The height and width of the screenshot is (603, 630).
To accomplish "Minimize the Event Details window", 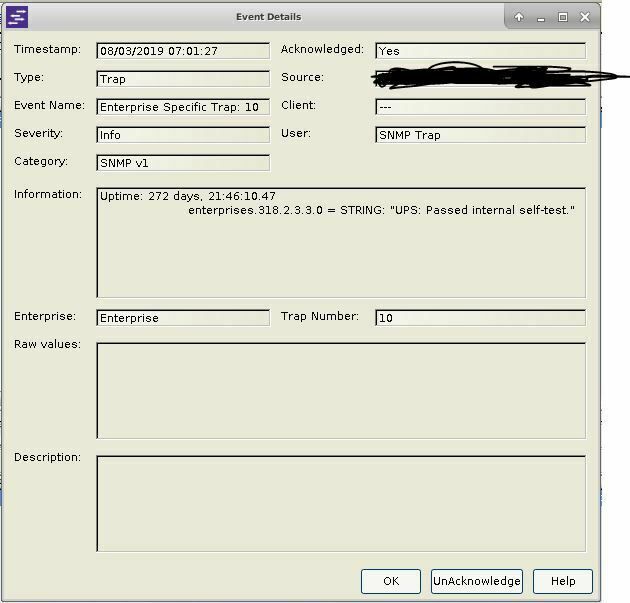I will pos(541,17).
